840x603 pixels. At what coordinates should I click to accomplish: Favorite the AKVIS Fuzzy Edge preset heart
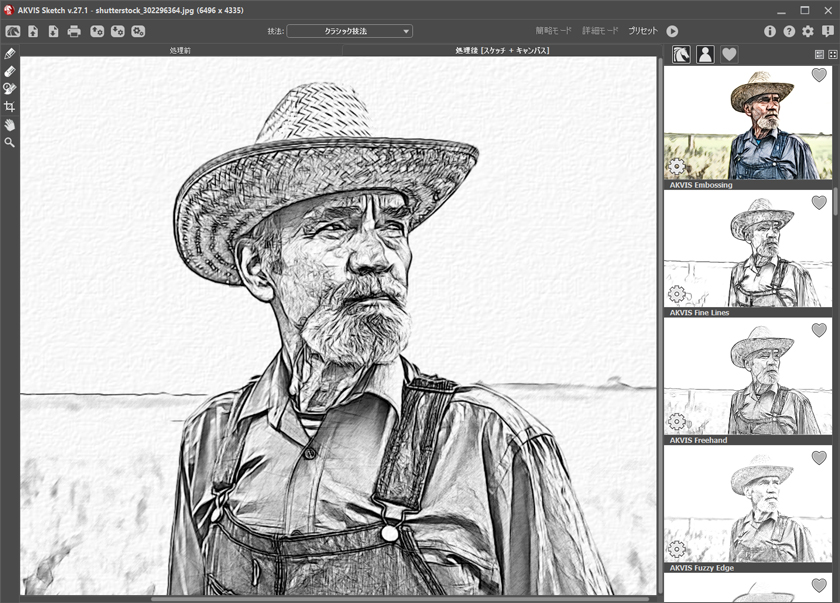(x=819, y=458)
